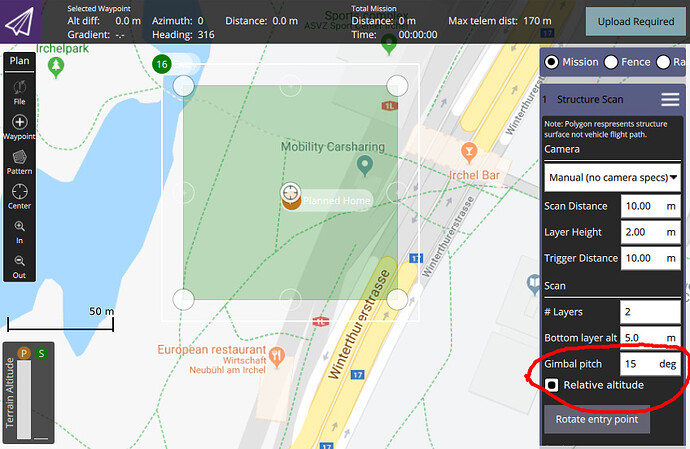The image size is (690, 449).
Task: Select the Fence radio button
Action: (x=610, y=62)
